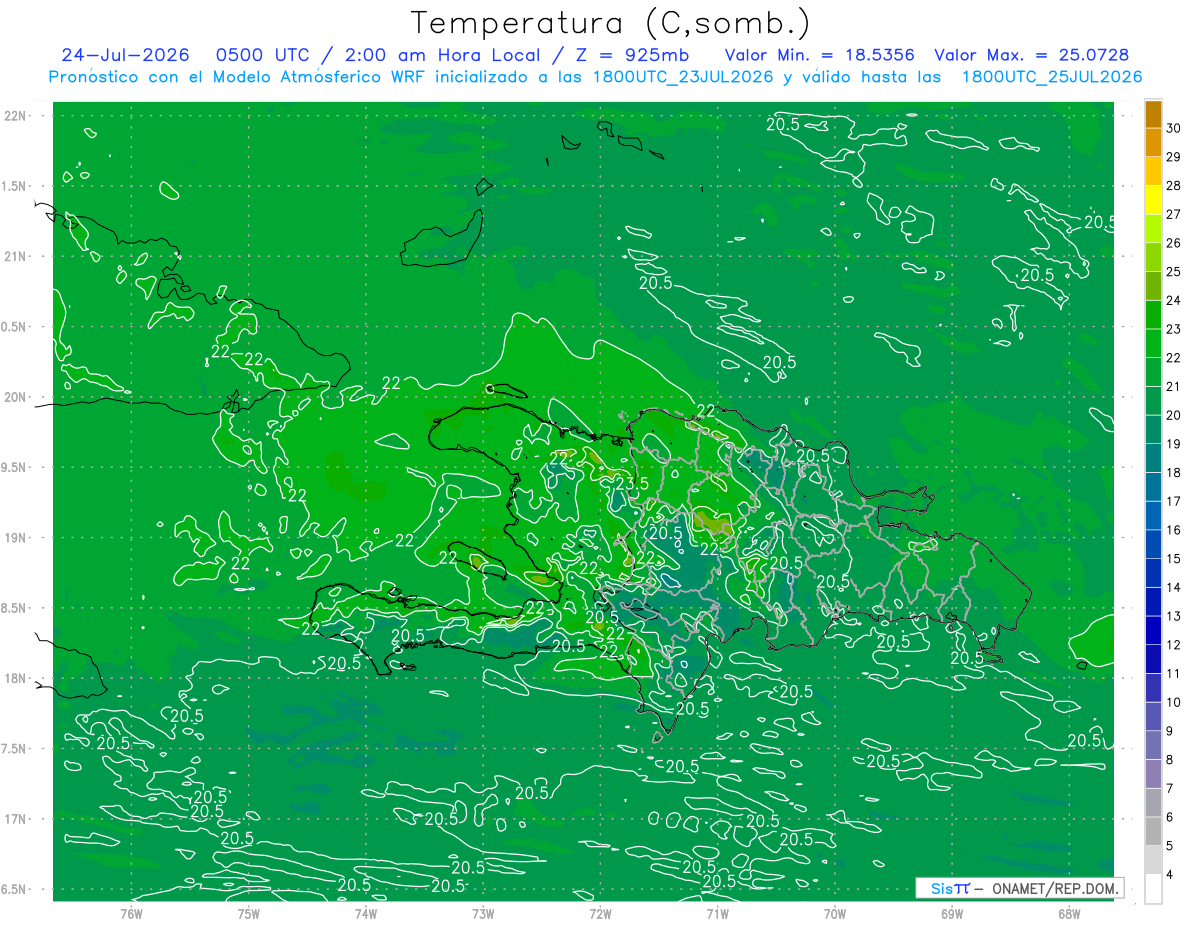Screen dimensions: 1200x927
Task: Click the '73W' longitude axis label
Action: [483, 913]
